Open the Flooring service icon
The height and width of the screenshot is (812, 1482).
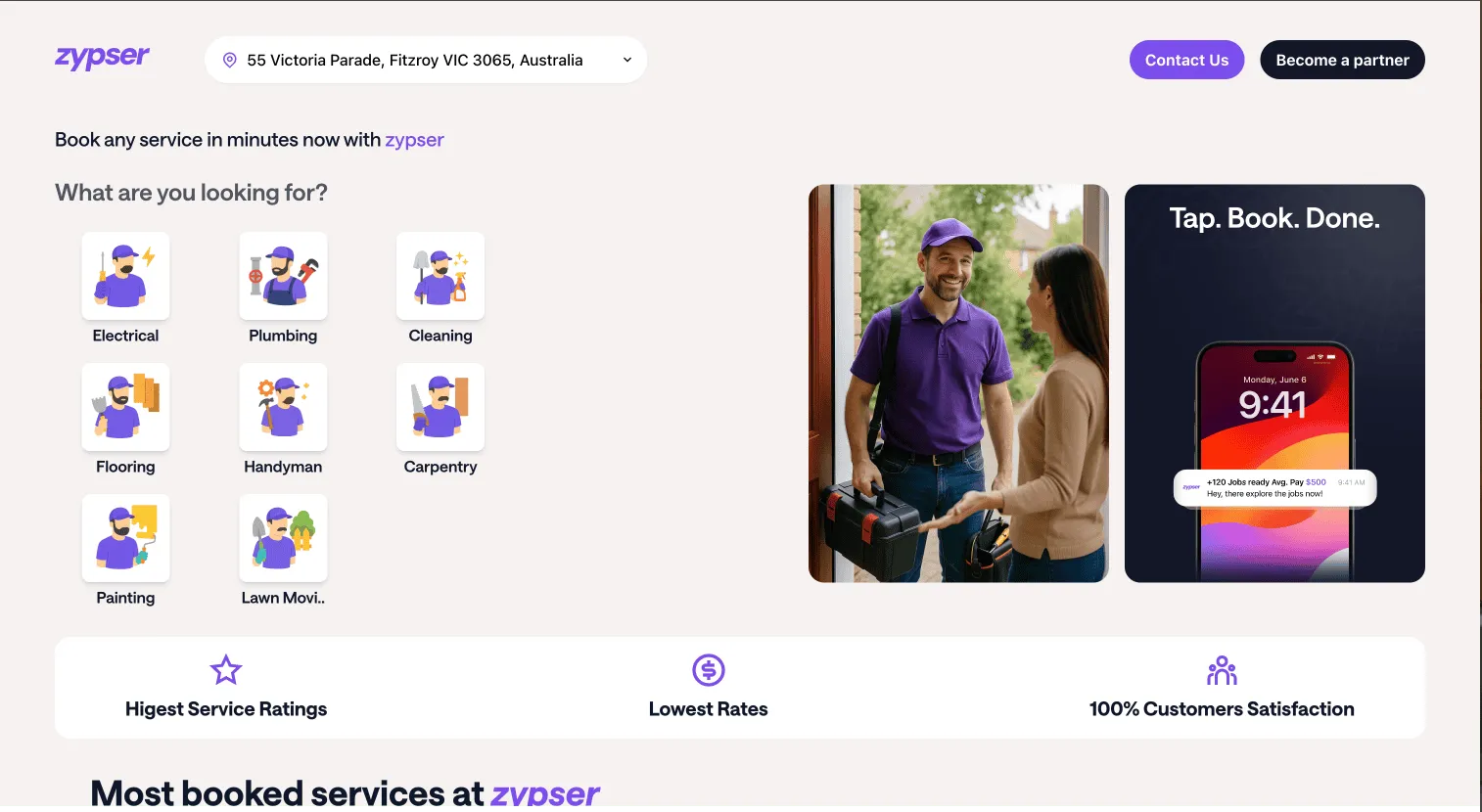[125, 407]
